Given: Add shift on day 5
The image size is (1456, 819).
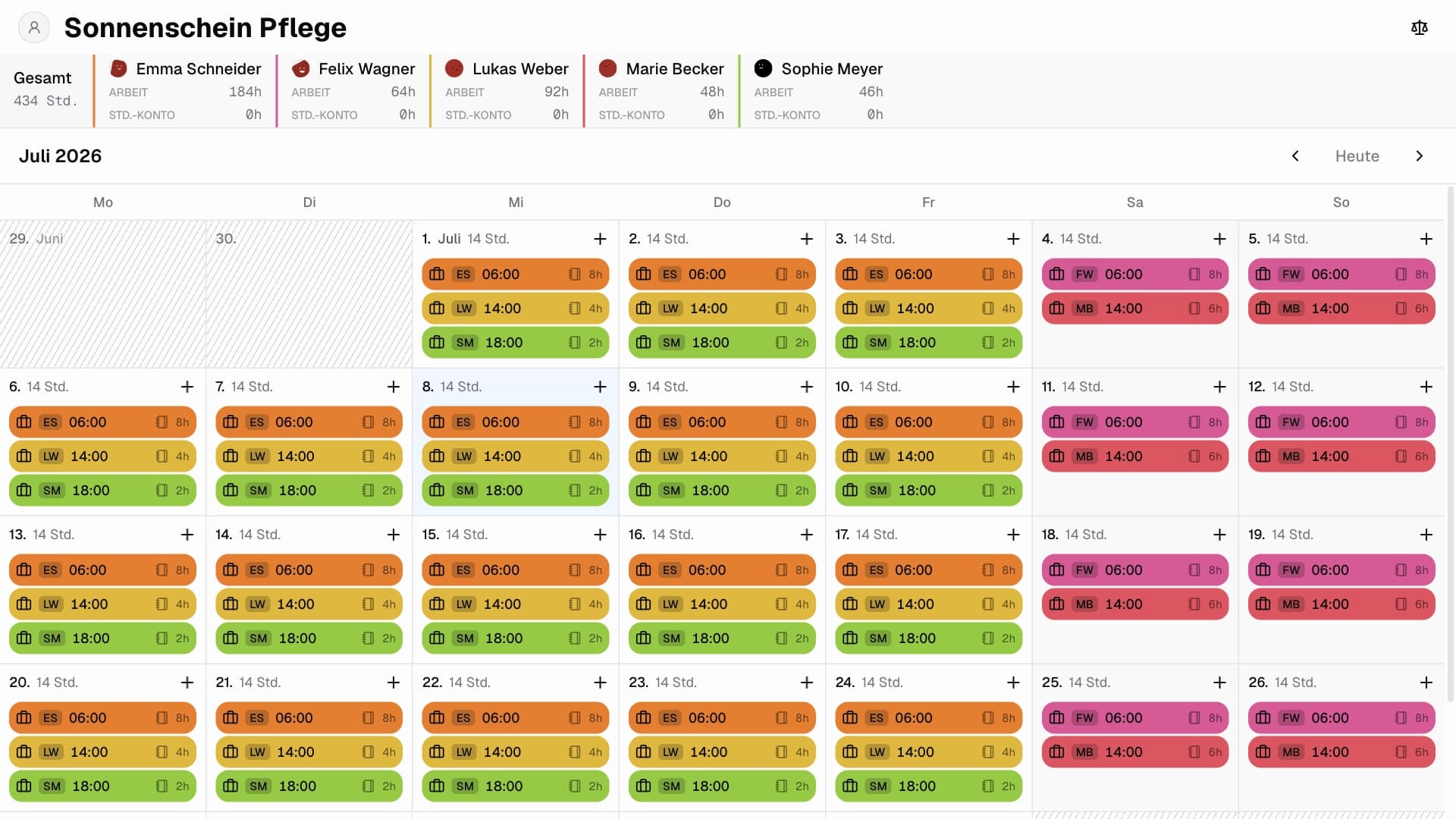Looking at the screenshot, I should (x=1426, y=239).
